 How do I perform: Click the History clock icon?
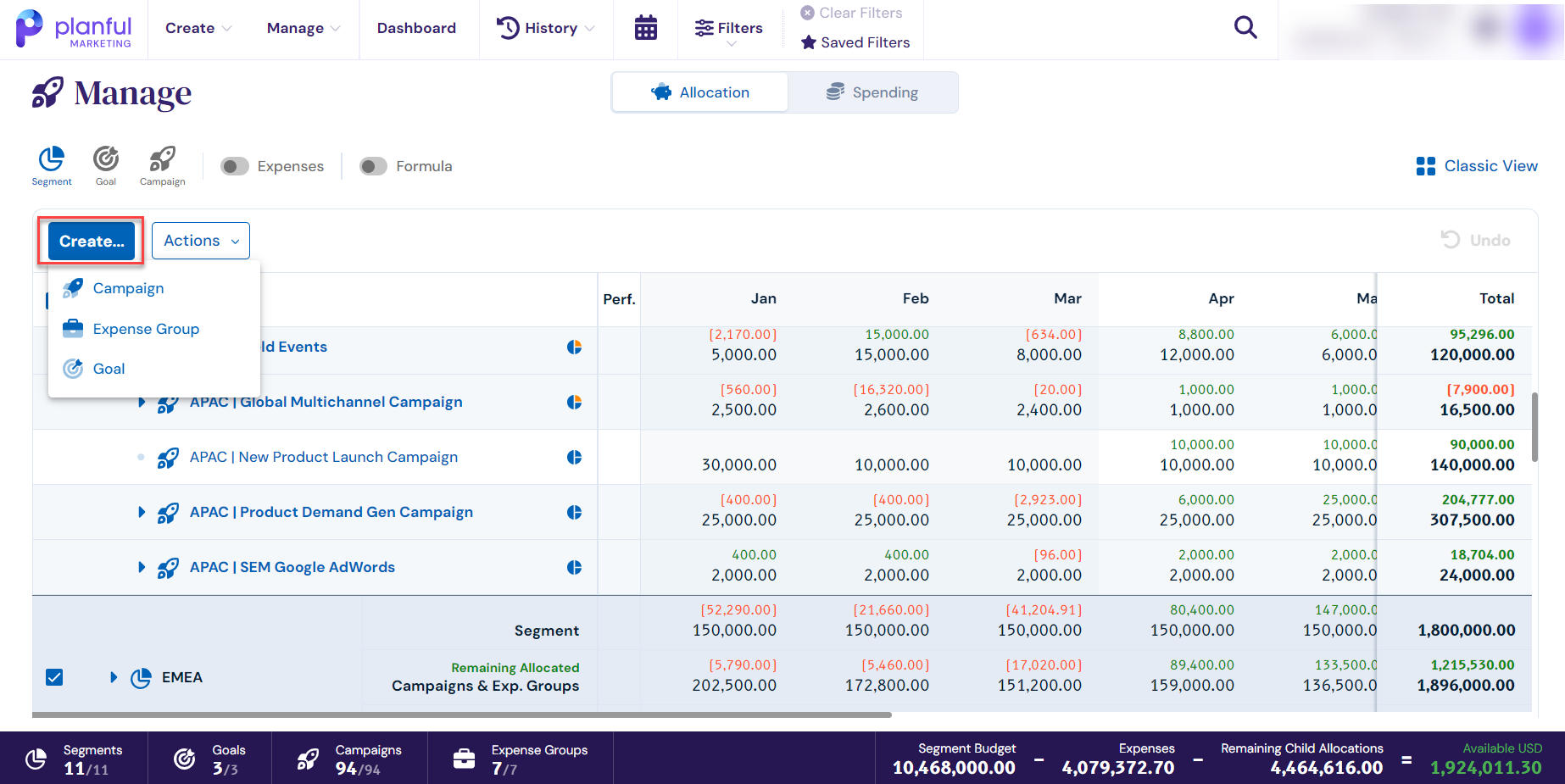point(508,28)
